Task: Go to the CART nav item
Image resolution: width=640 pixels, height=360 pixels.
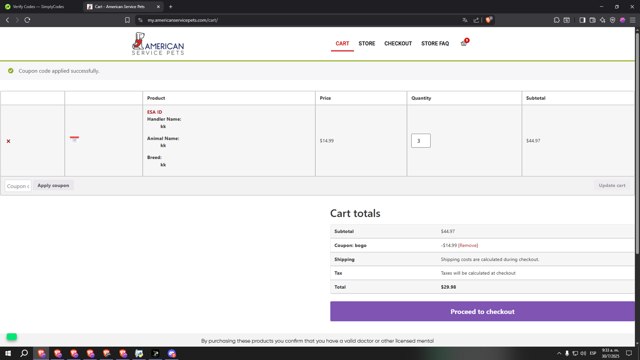Action: click(342, 43)
